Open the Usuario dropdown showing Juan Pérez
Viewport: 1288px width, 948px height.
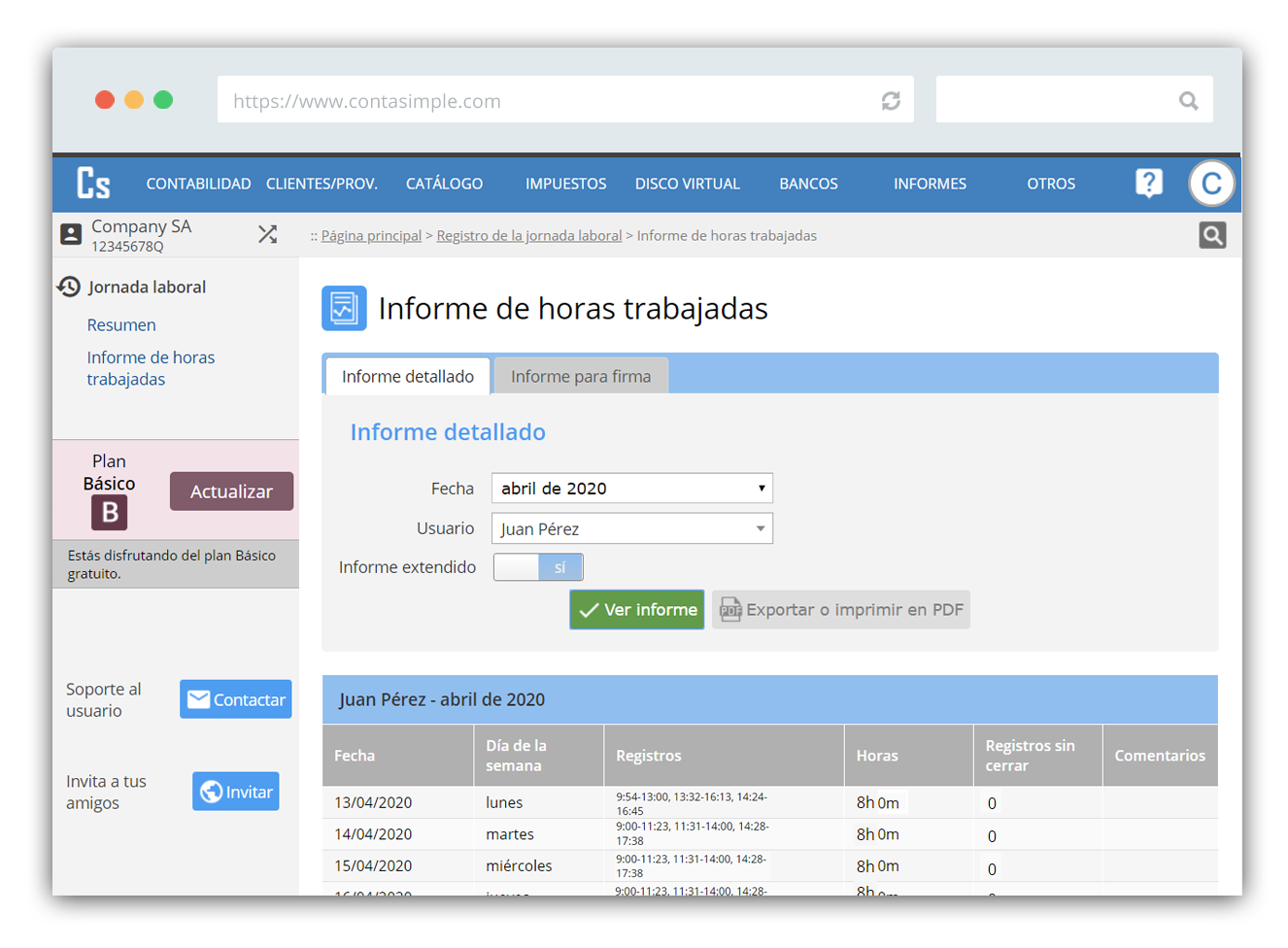(x=631, y=528)
